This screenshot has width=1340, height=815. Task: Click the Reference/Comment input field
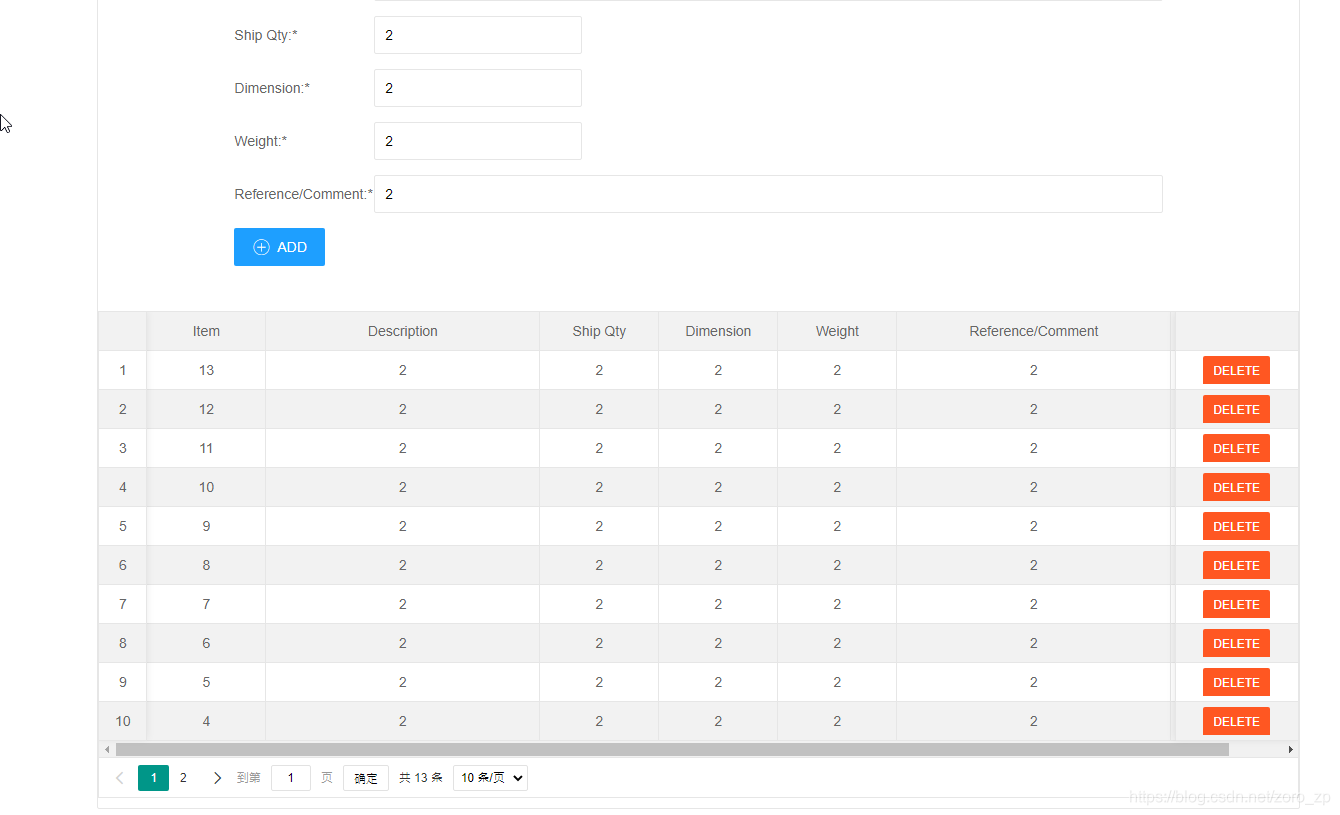[x=768, y=194]
